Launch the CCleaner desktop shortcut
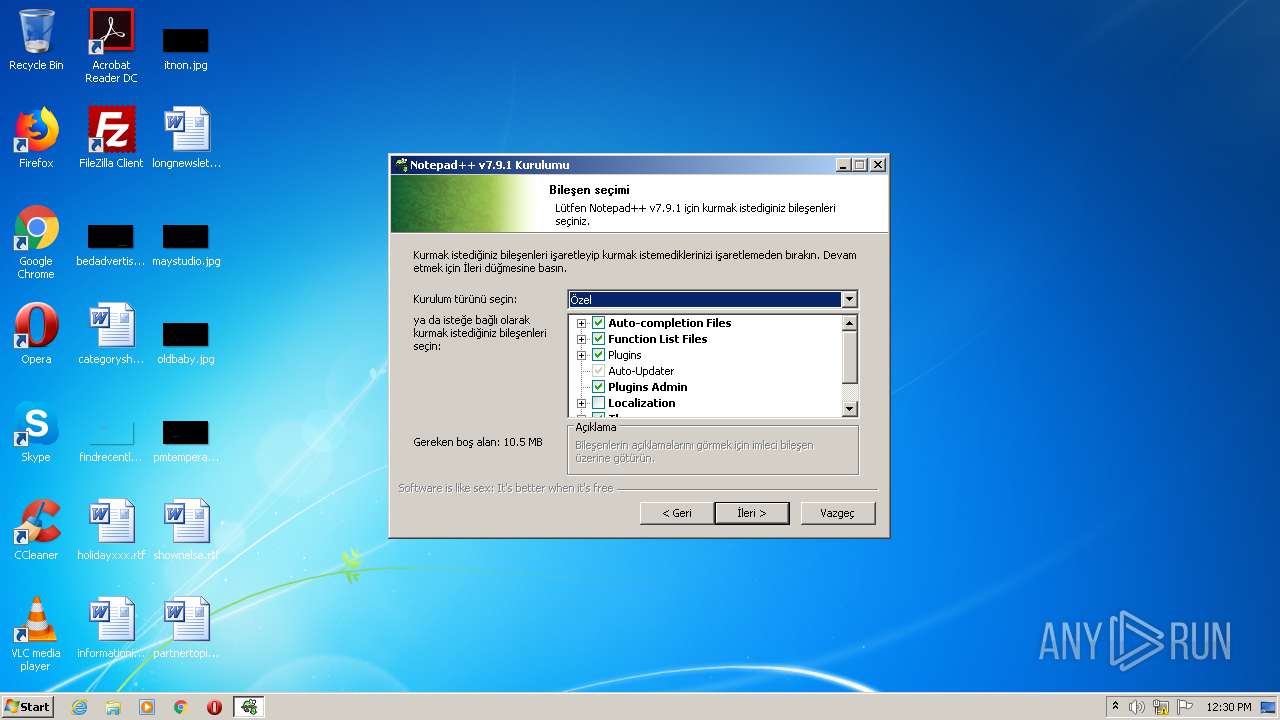The height and width of the screenshot is (720, 1280). point(36,530)
